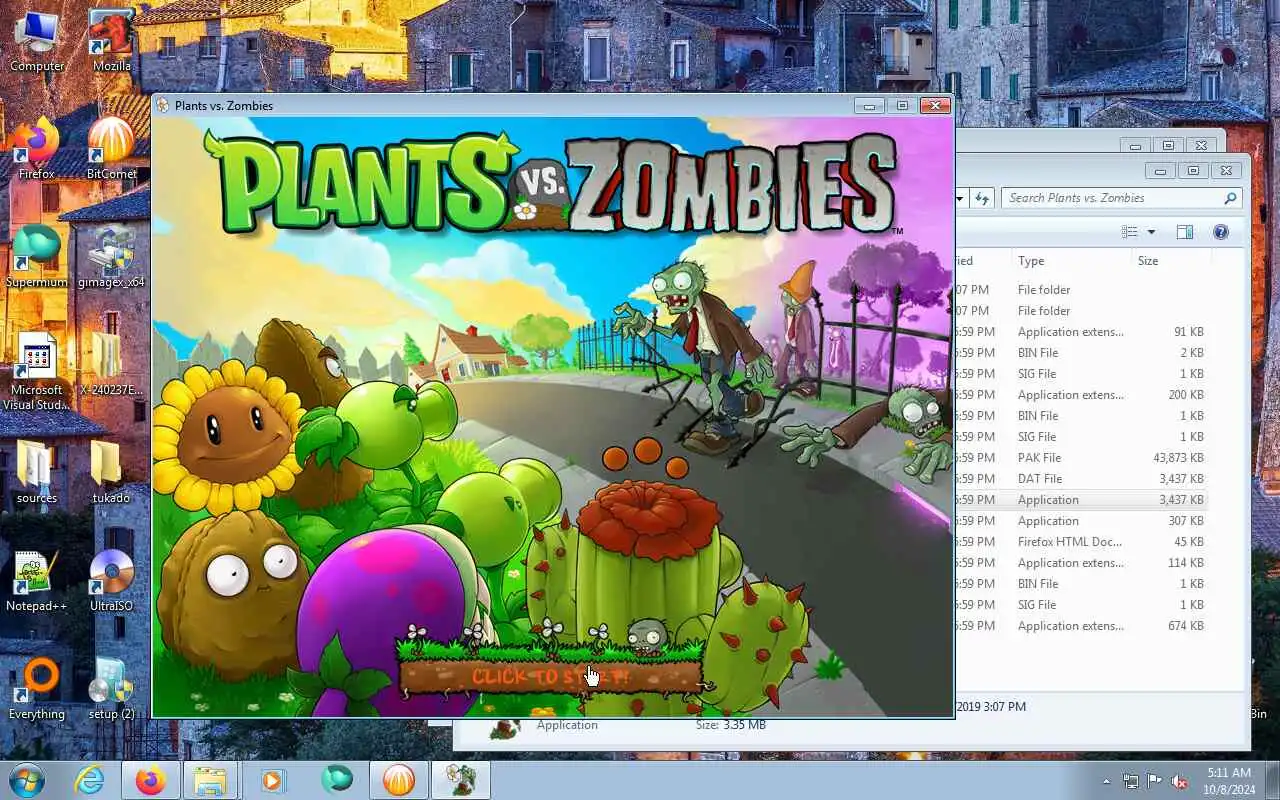Maximize the Plants vs. Zombies window
Image resolution: width=1280 pixels, height=800 pixels.
pyautogui.click(x=902, y=105)
